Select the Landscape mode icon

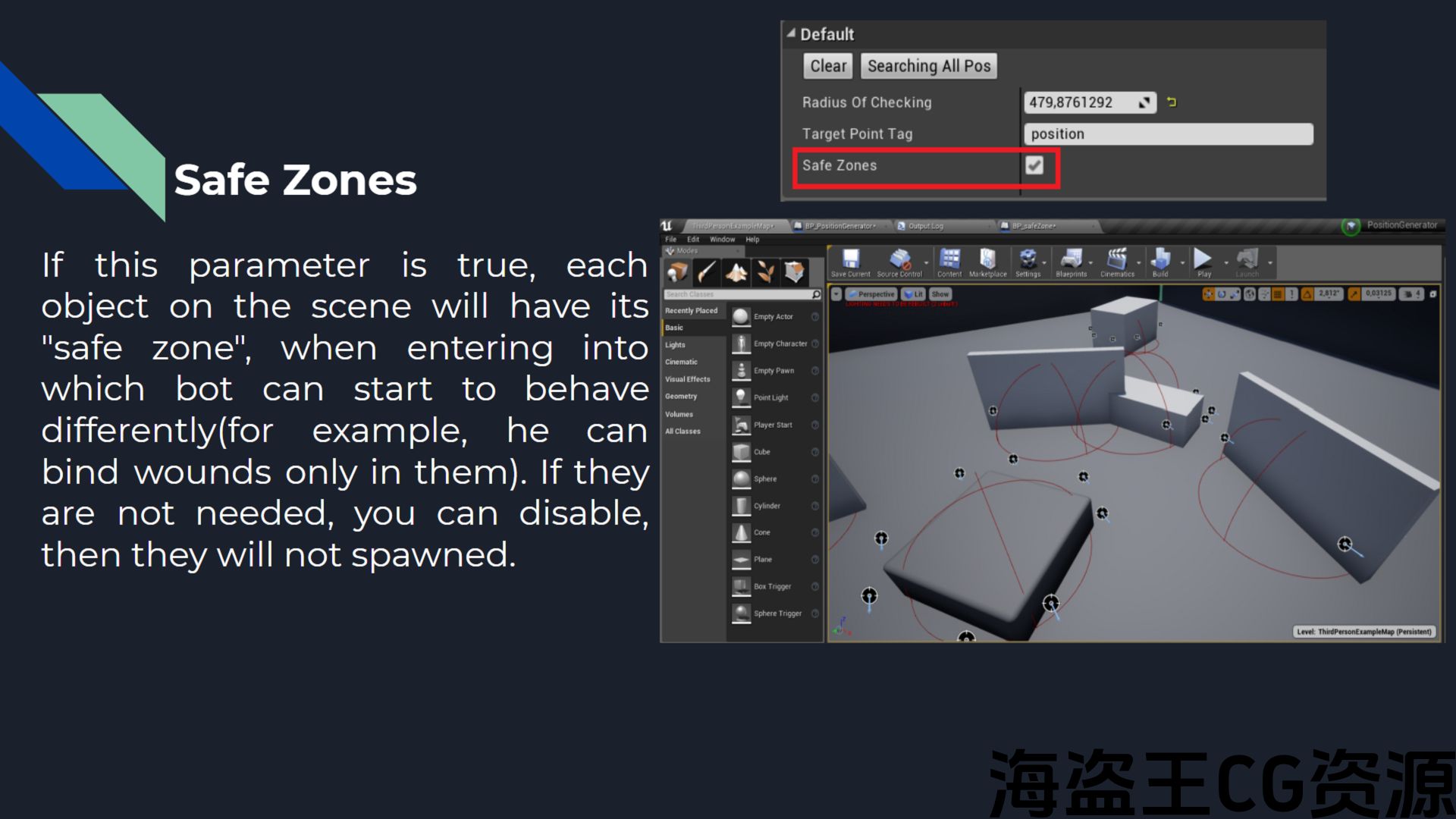736,272
